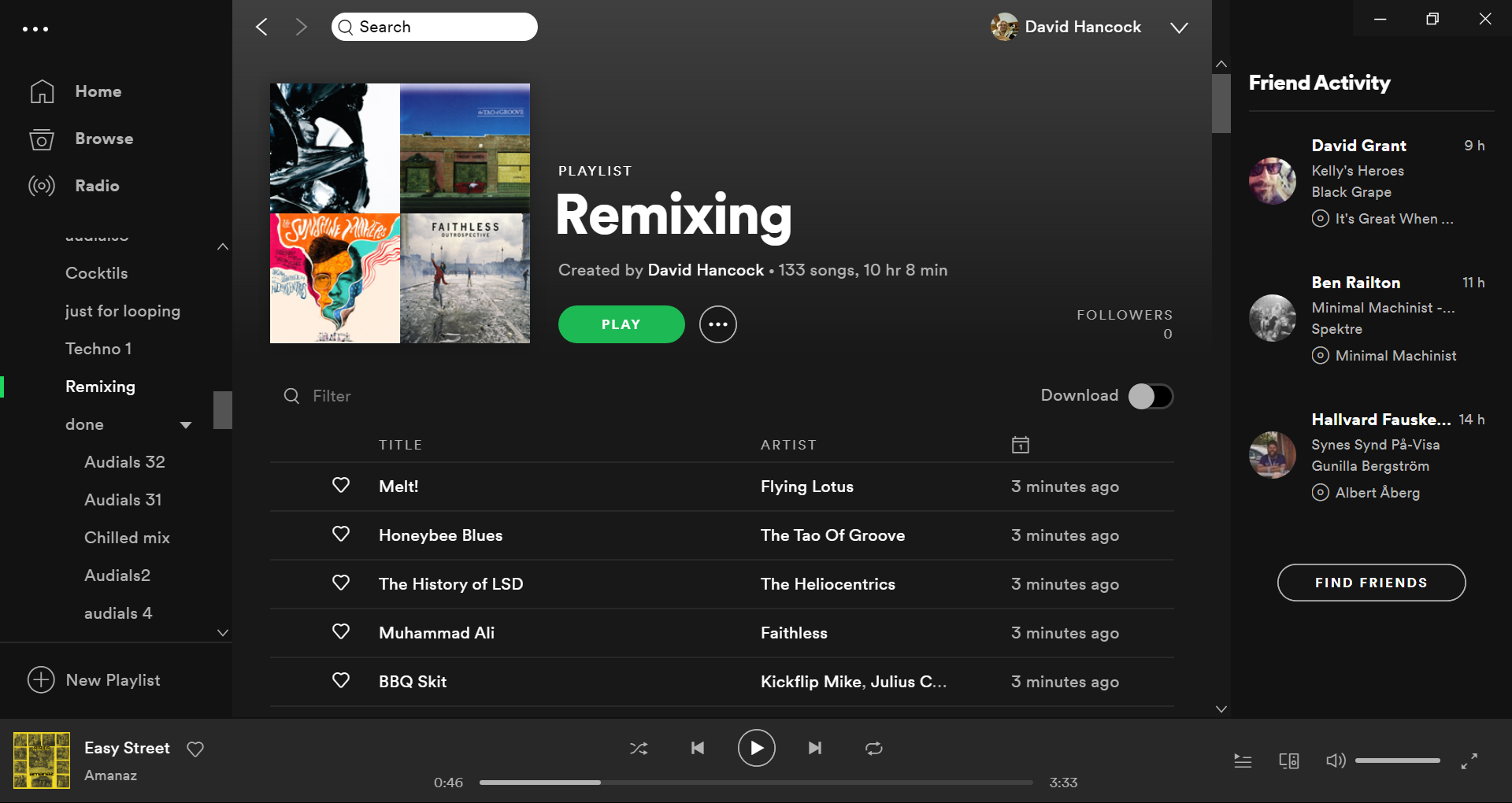Click the main content scroll down arrow

(x=1221, y=709)
